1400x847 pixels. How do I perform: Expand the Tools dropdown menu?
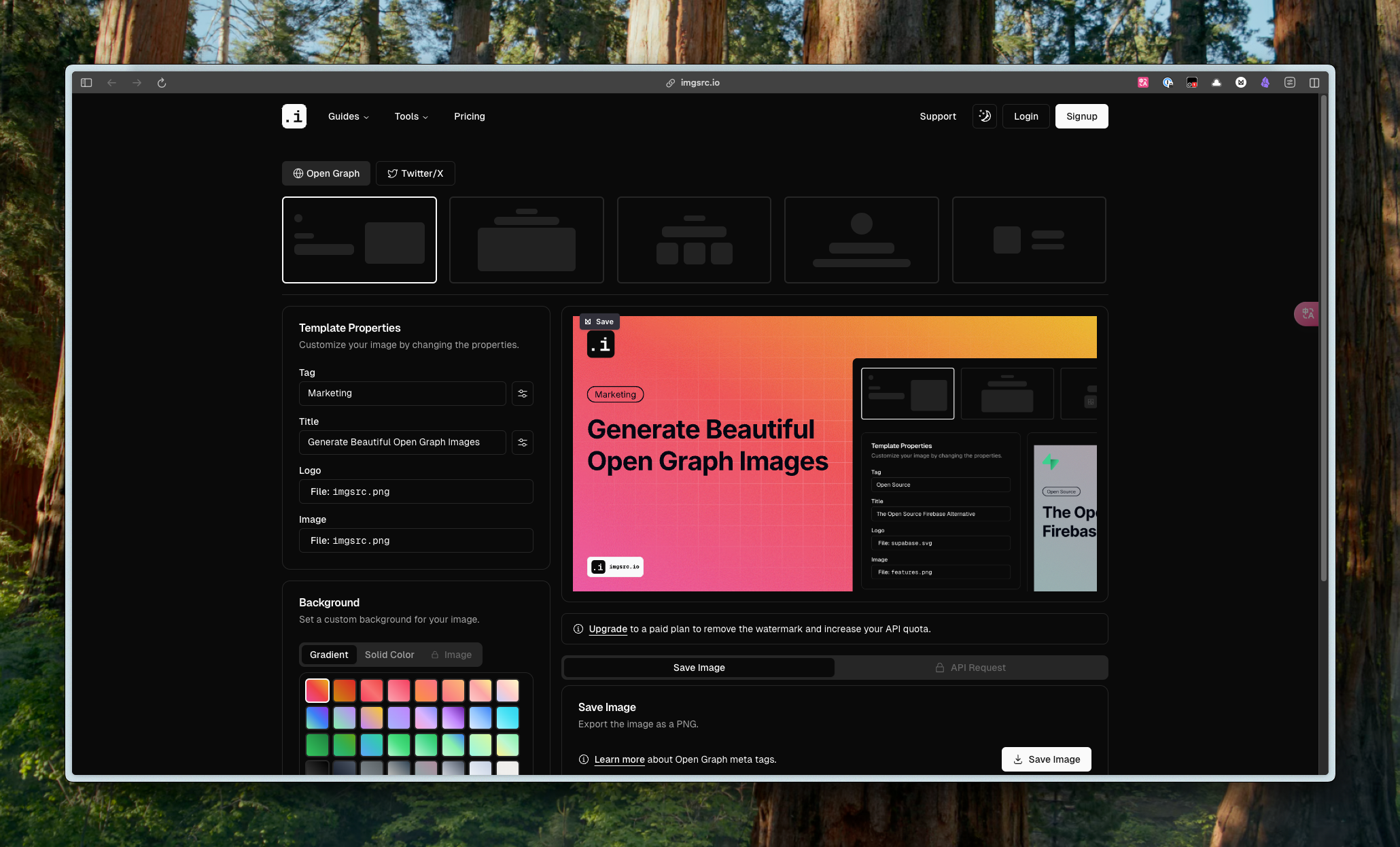point(411,116)
